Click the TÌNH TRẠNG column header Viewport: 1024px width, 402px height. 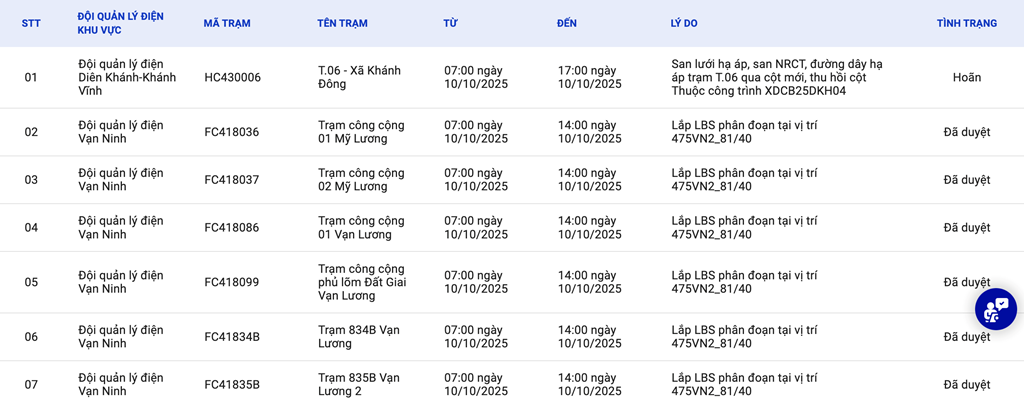[x=966, y=23]
